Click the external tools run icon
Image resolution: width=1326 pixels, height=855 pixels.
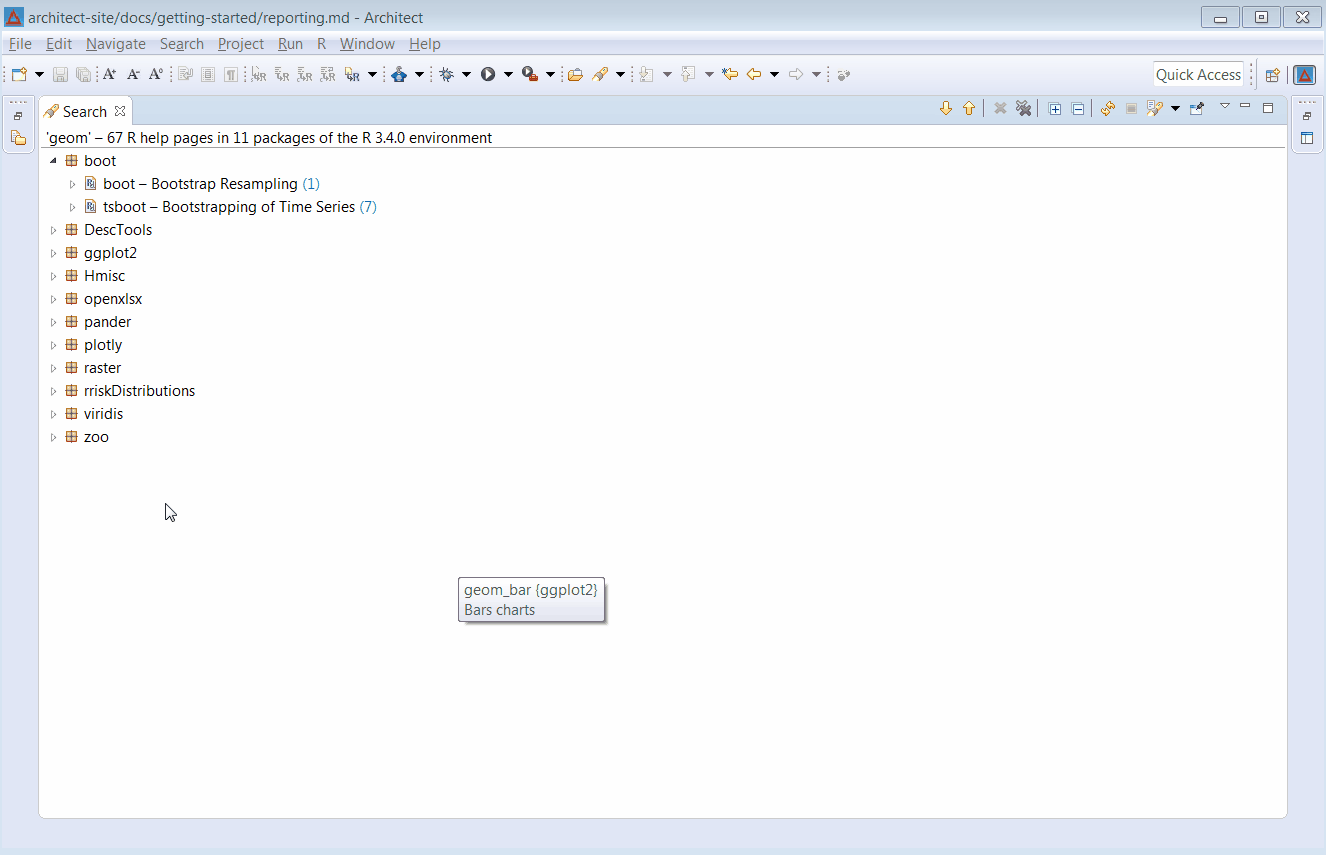[530, 74]
